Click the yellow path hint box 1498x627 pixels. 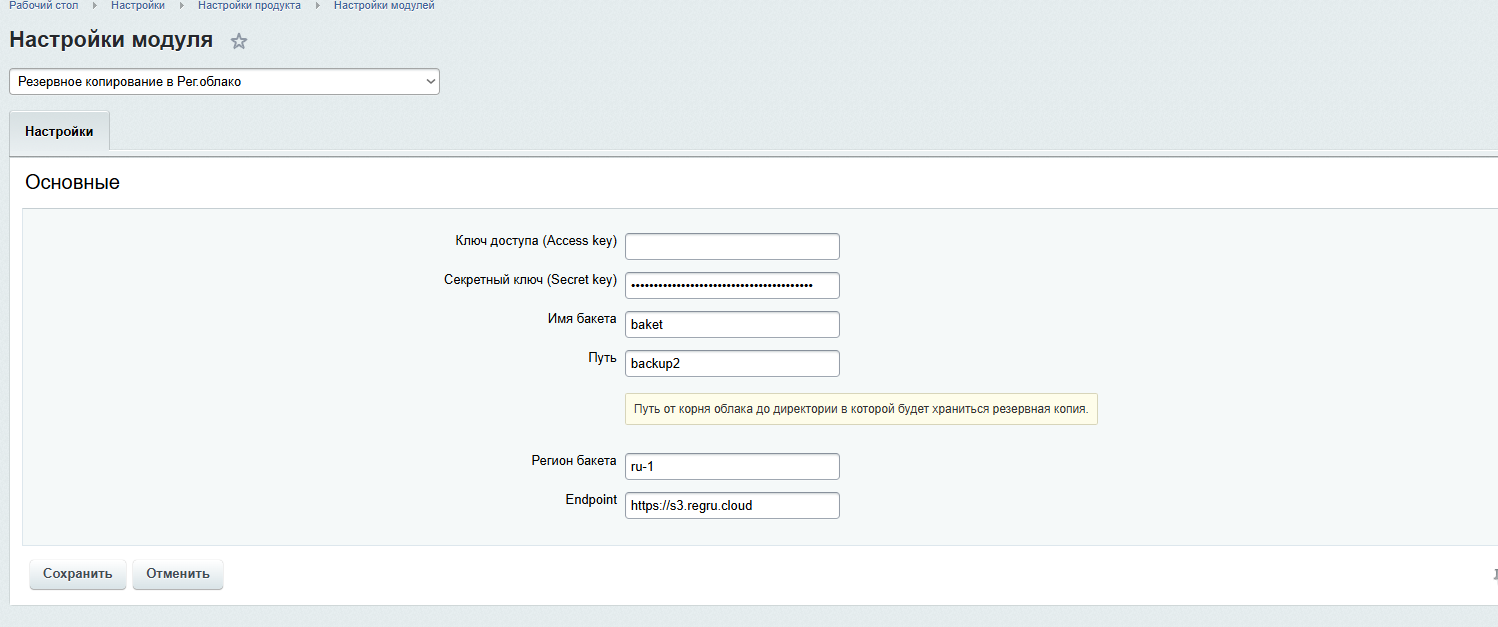[861, 409]
